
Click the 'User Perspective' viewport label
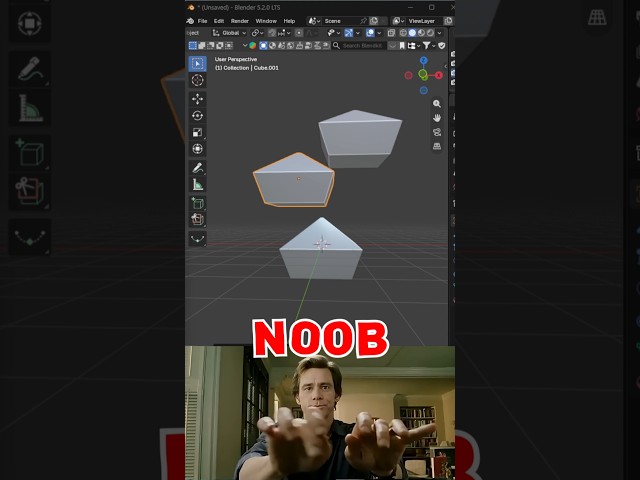coord(236,59)
